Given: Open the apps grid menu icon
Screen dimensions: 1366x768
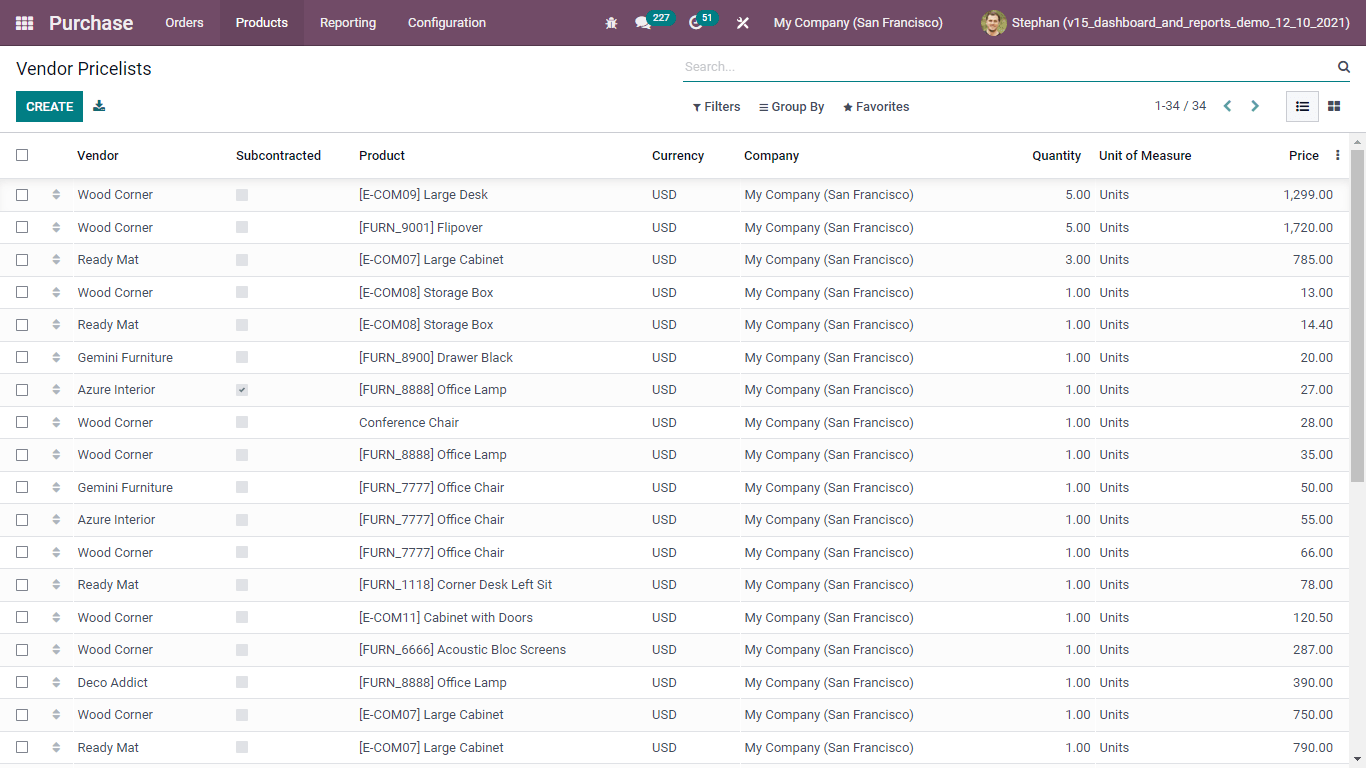Looking at the screenshot, I should tap(25, 23).
